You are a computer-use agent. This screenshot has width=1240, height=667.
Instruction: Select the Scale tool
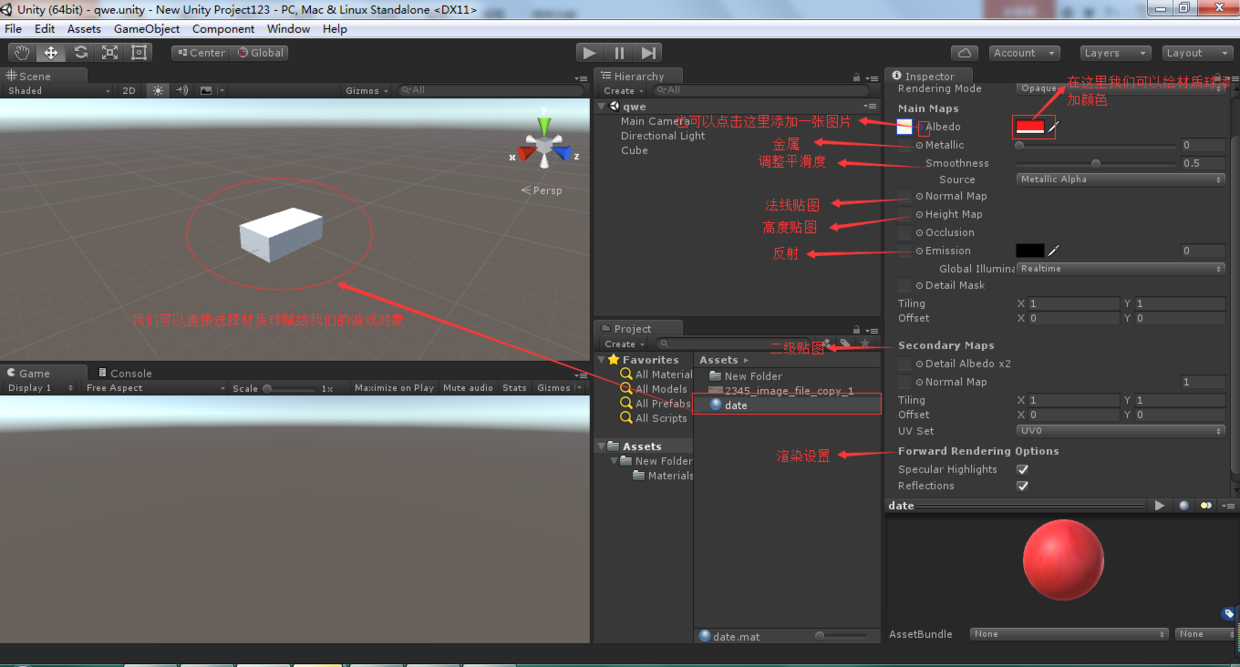point(110,53)
